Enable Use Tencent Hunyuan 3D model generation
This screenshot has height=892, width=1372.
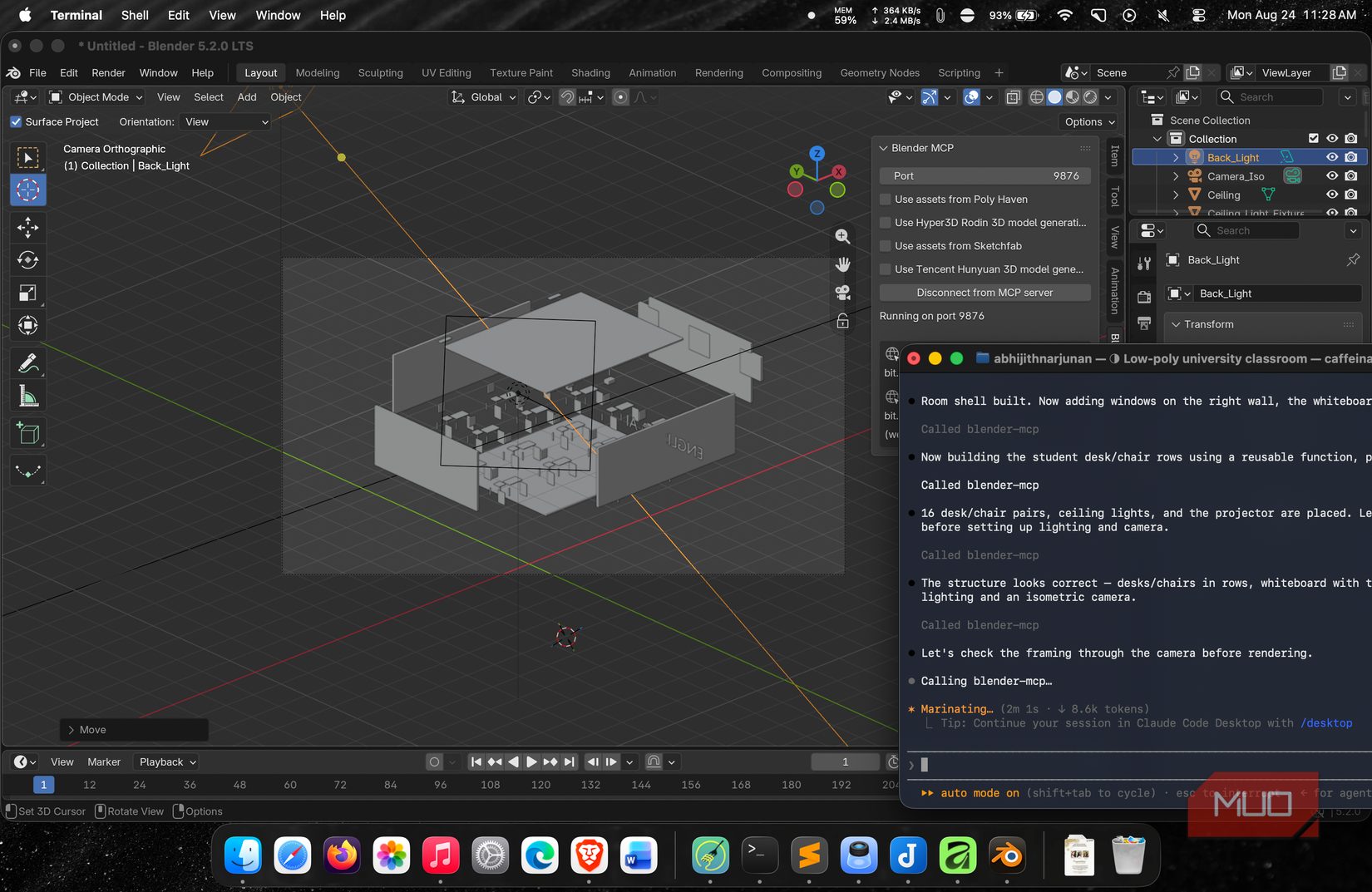[886, 269]
